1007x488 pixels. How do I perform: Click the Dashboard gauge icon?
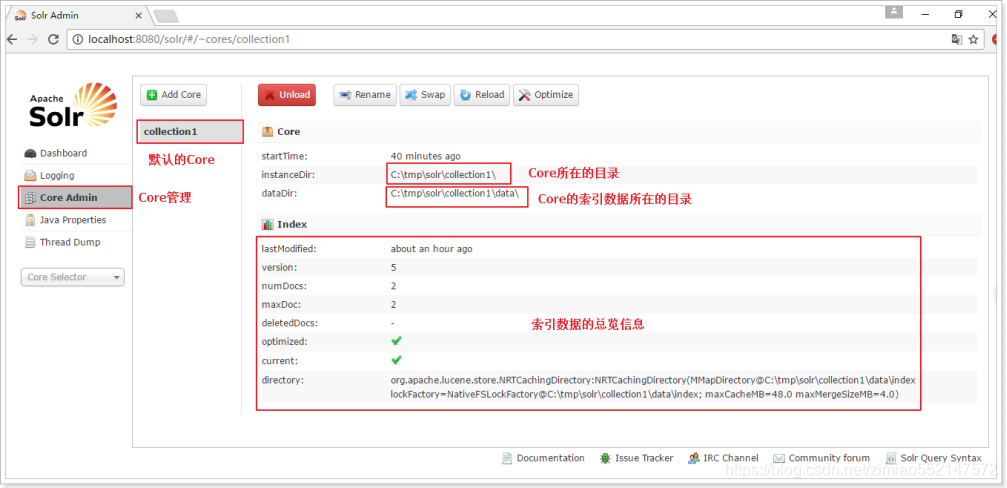(x=30, y=153)
